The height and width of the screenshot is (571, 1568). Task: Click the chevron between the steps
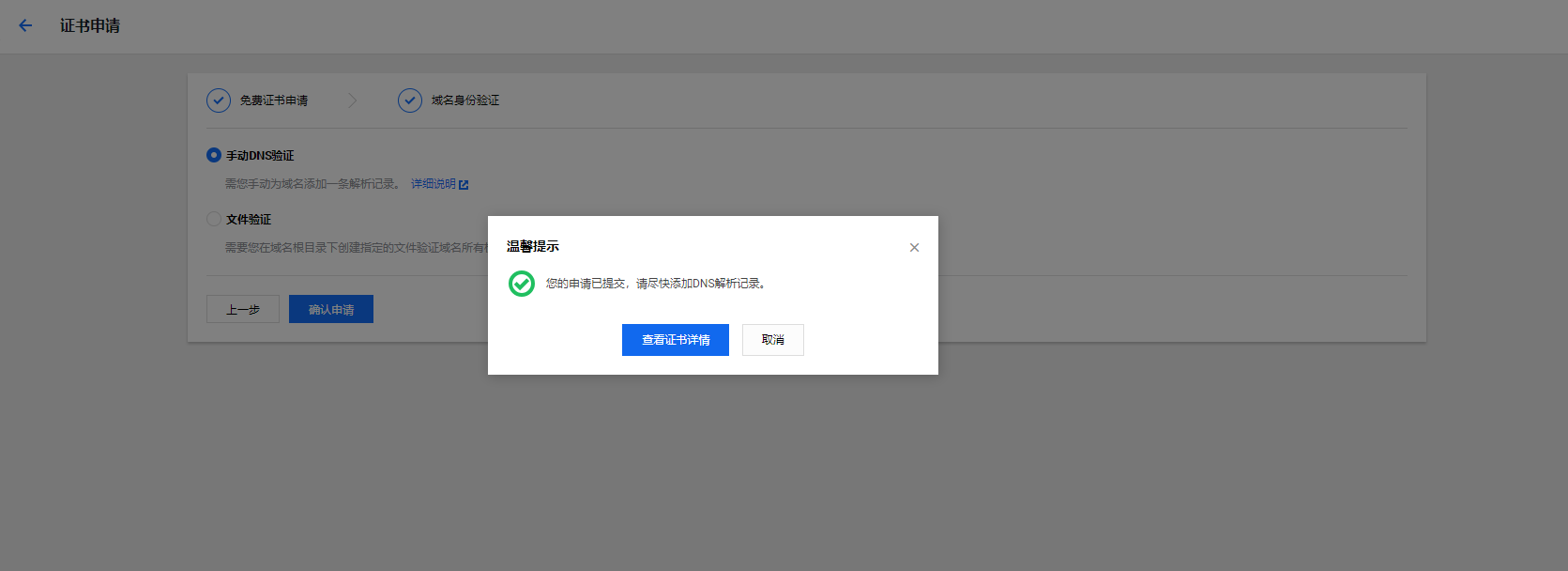pyautogui.click(x=353, y=100)
